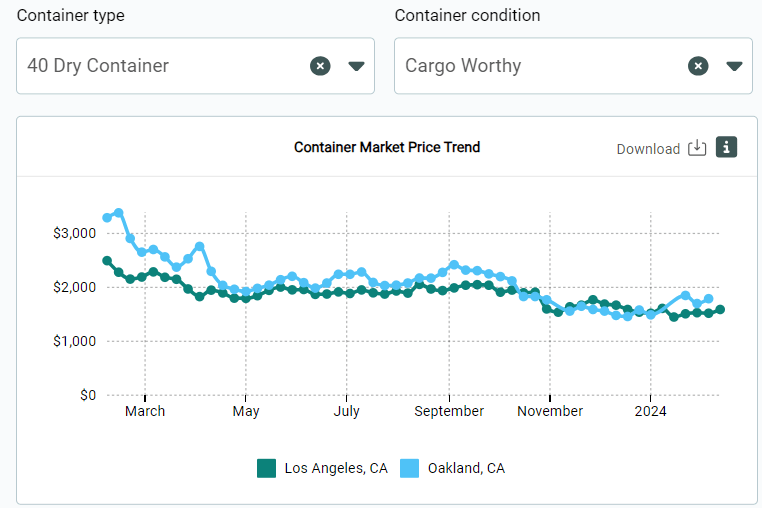Click the November axis label
This screenshot has width=762, height=508.
coord(550,411)
